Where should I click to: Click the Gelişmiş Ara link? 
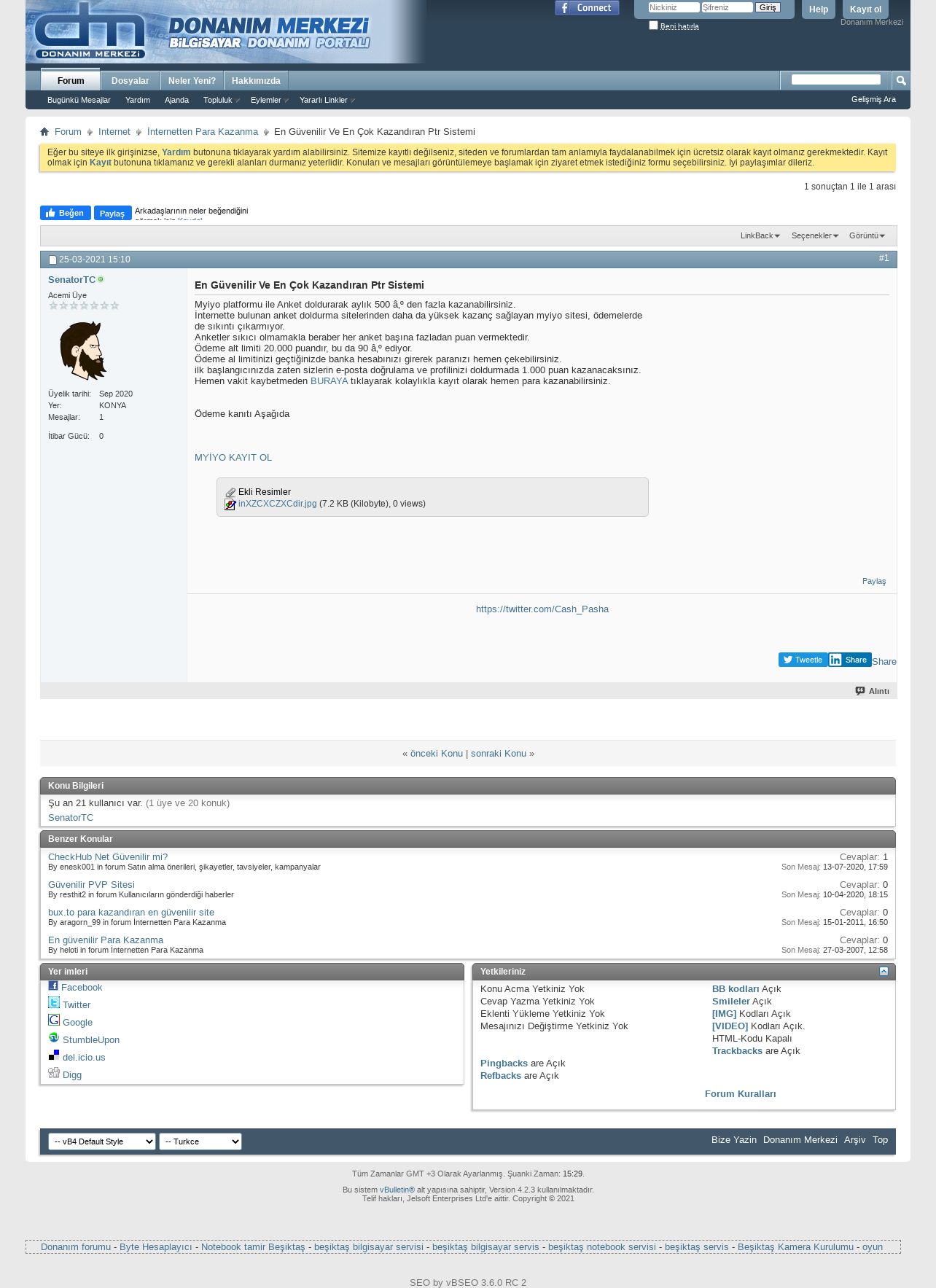click(x=873, y=99)
